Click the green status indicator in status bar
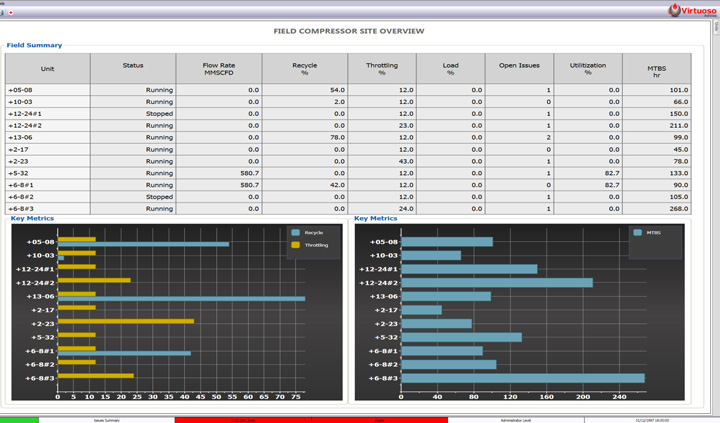This screenshot has width=720, height=423. click(19, 420)
